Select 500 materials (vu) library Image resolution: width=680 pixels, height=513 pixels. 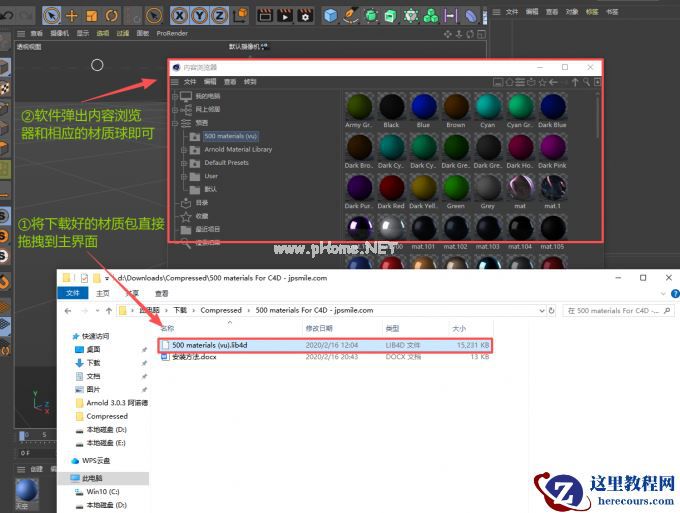tap(230, 136)
